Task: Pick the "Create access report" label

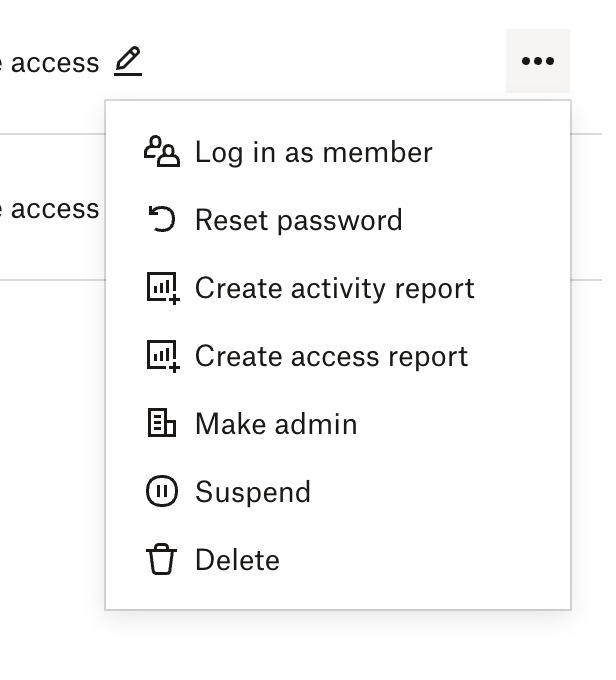Action: pos(331,356)
